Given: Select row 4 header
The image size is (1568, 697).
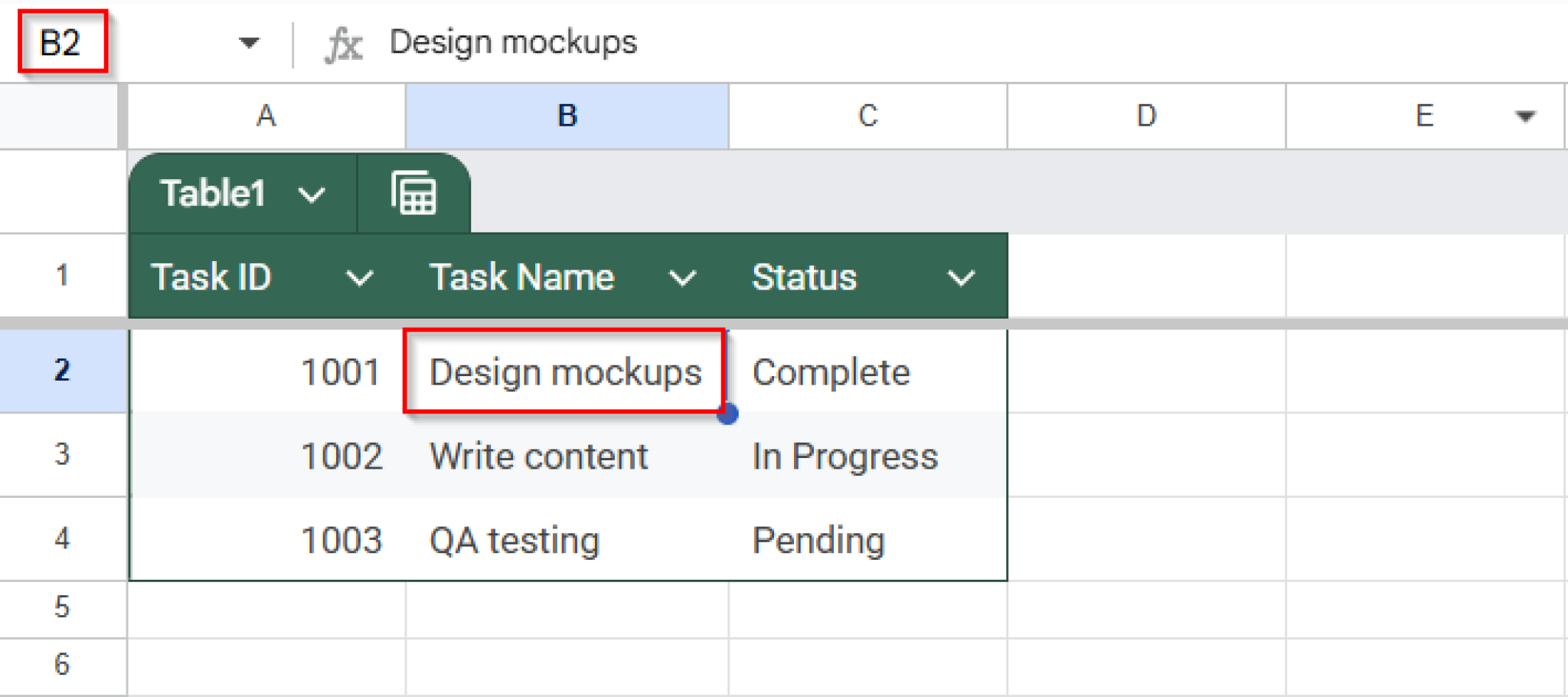Looking at the screenshot, I should click(62, 539).
